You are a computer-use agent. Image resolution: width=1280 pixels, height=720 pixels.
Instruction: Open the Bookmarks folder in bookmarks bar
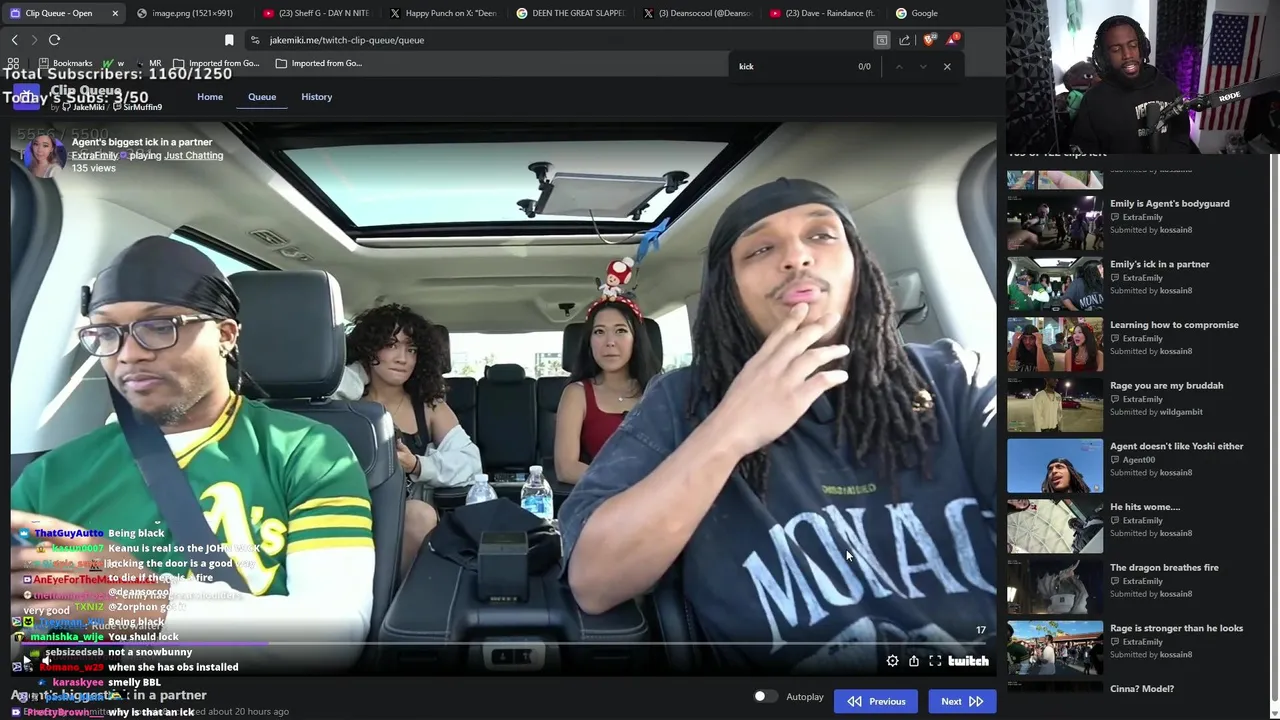[x=65, y=63]
